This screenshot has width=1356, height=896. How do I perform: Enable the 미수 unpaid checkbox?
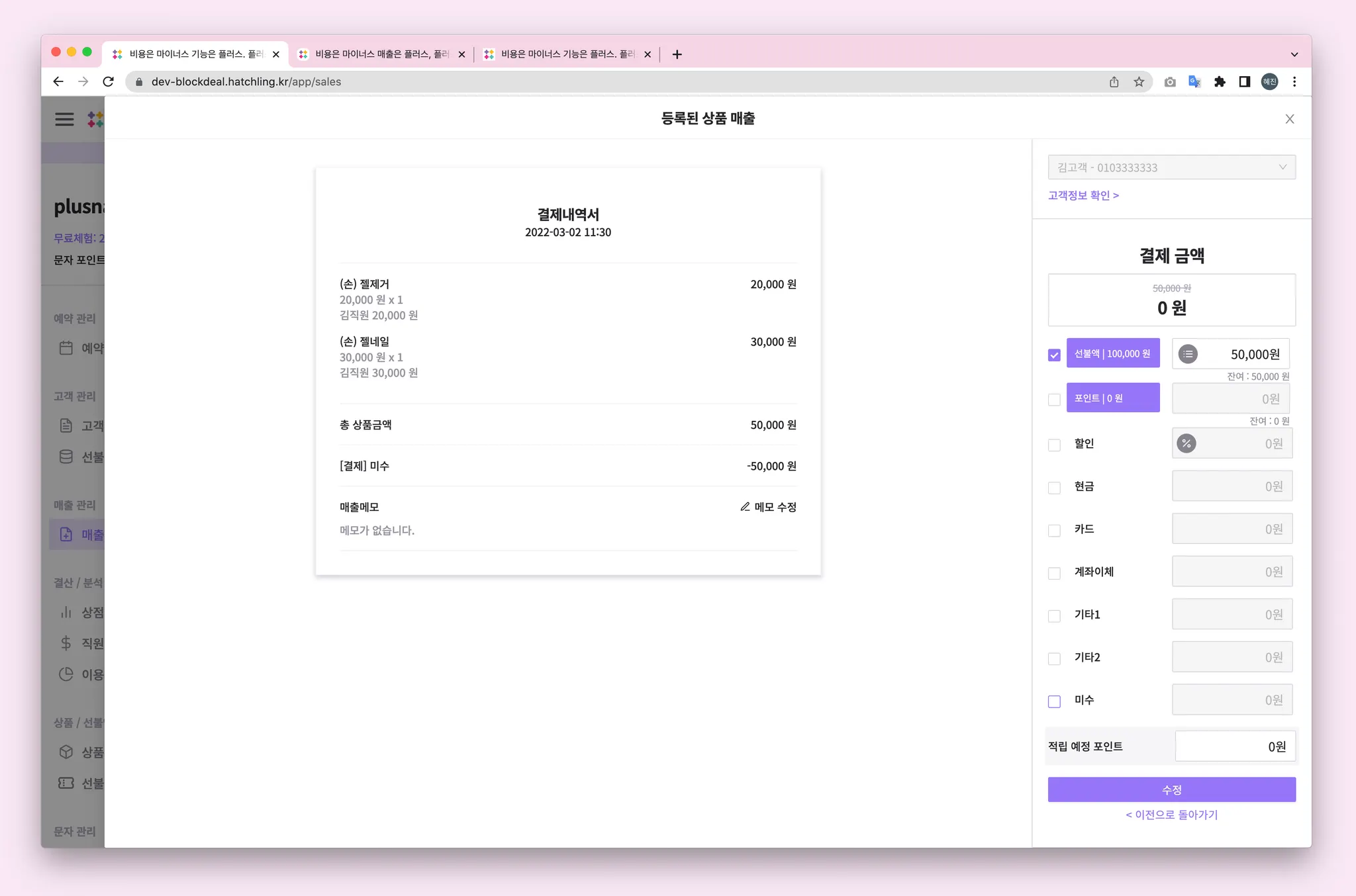pyautogui.click(x=1054, y=701)
